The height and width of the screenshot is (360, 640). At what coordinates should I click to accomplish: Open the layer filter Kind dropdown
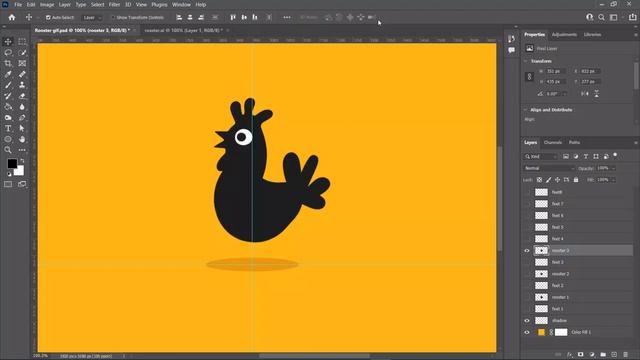coord(541,156)
